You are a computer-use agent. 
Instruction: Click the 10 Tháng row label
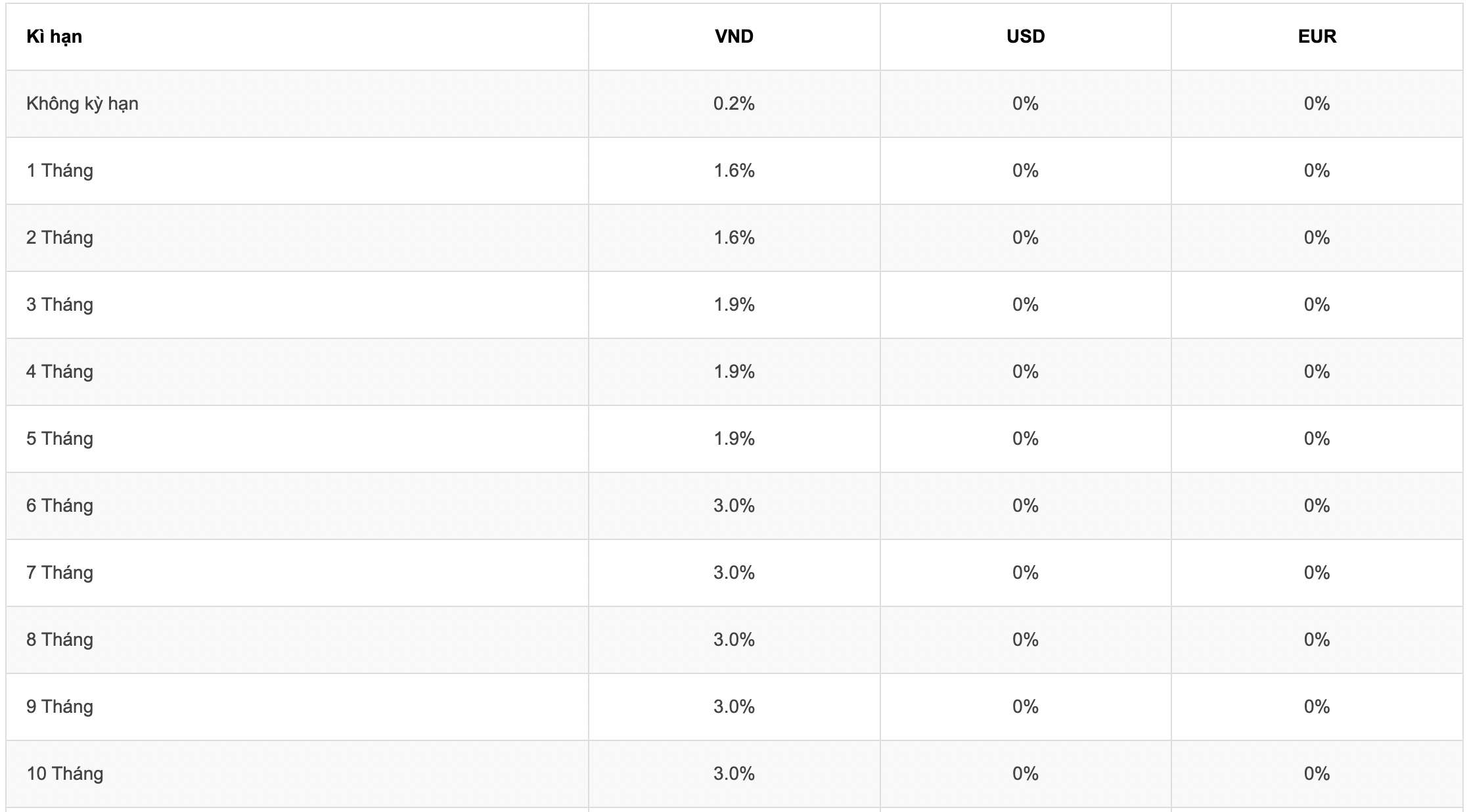[x=65, y=774]
